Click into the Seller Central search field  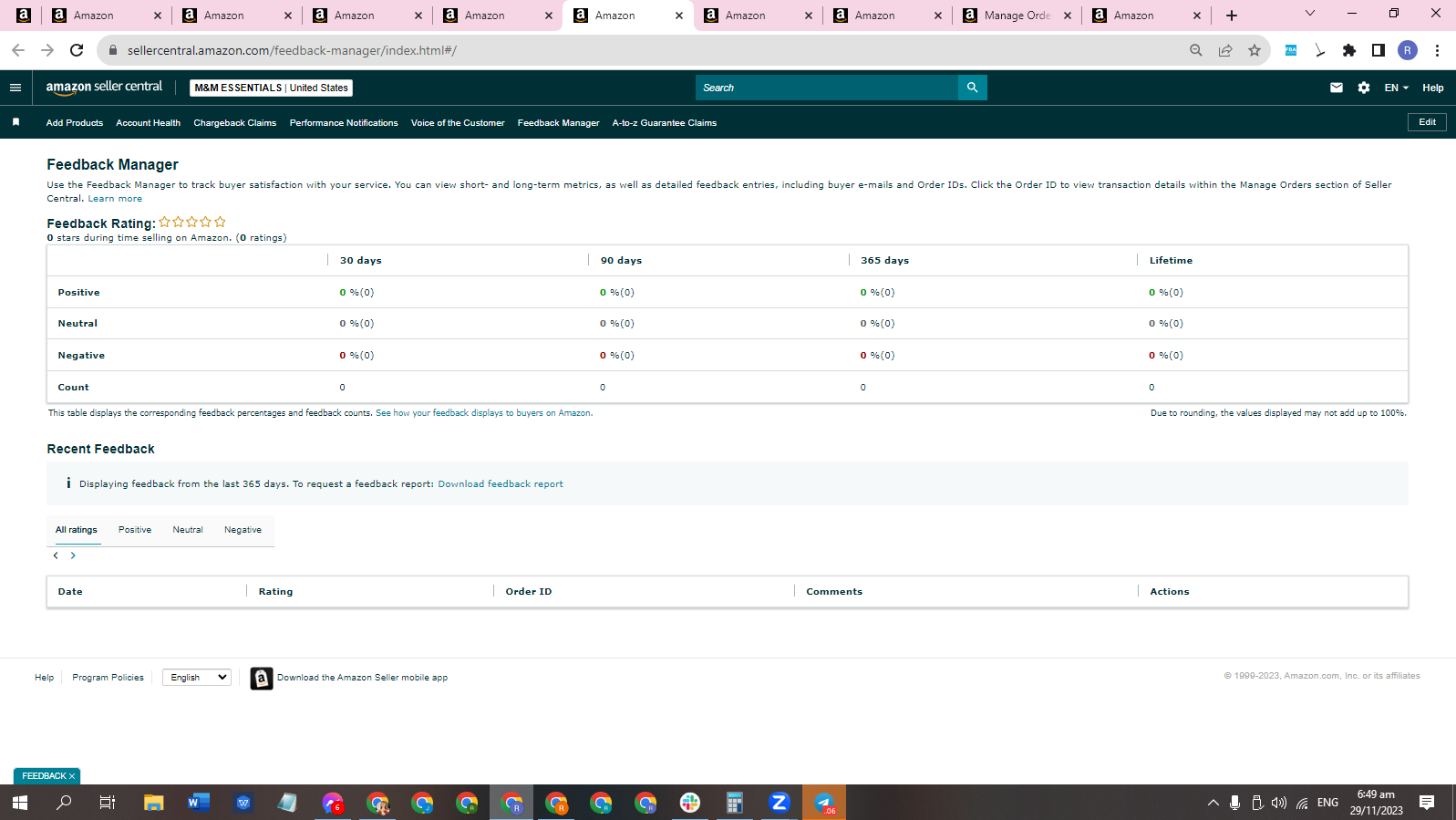(x=827, y=88)
